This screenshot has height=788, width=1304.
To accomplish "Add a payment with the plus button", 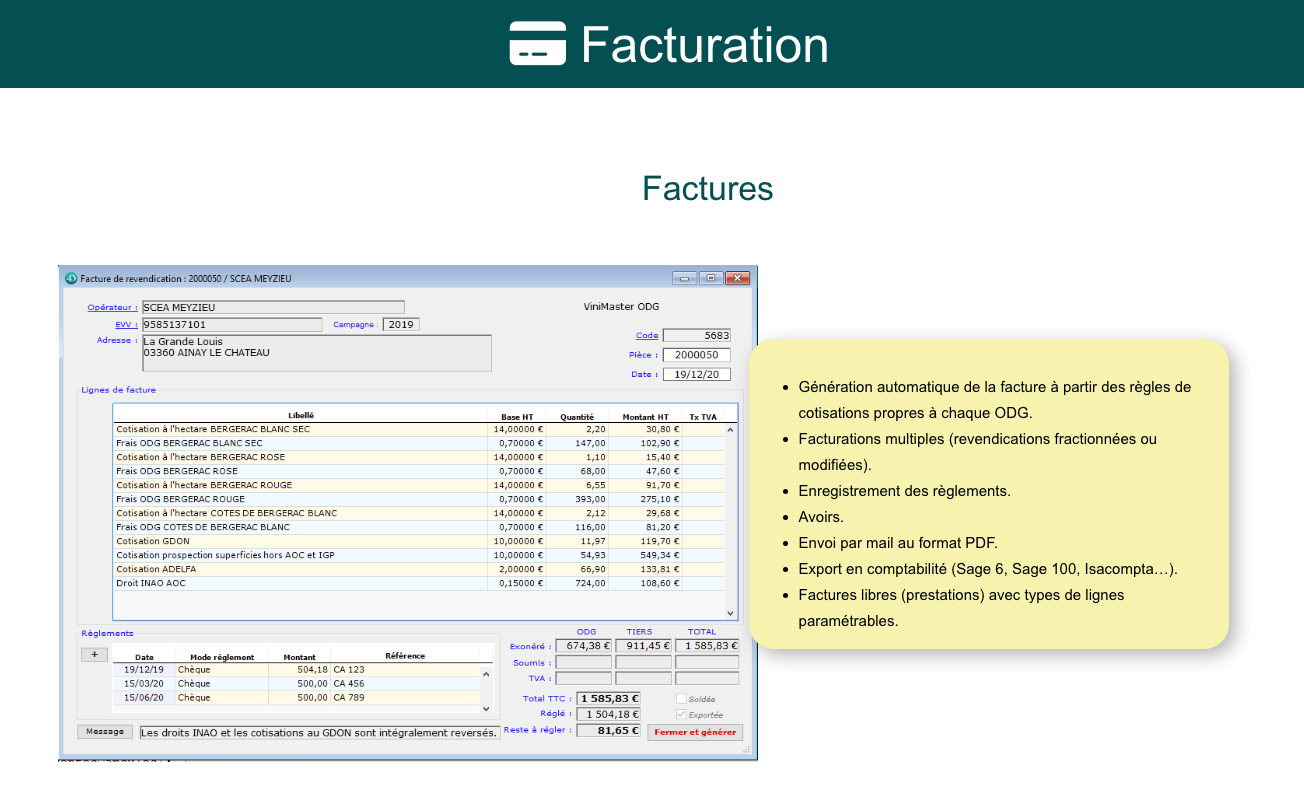I will pos(95,654).
